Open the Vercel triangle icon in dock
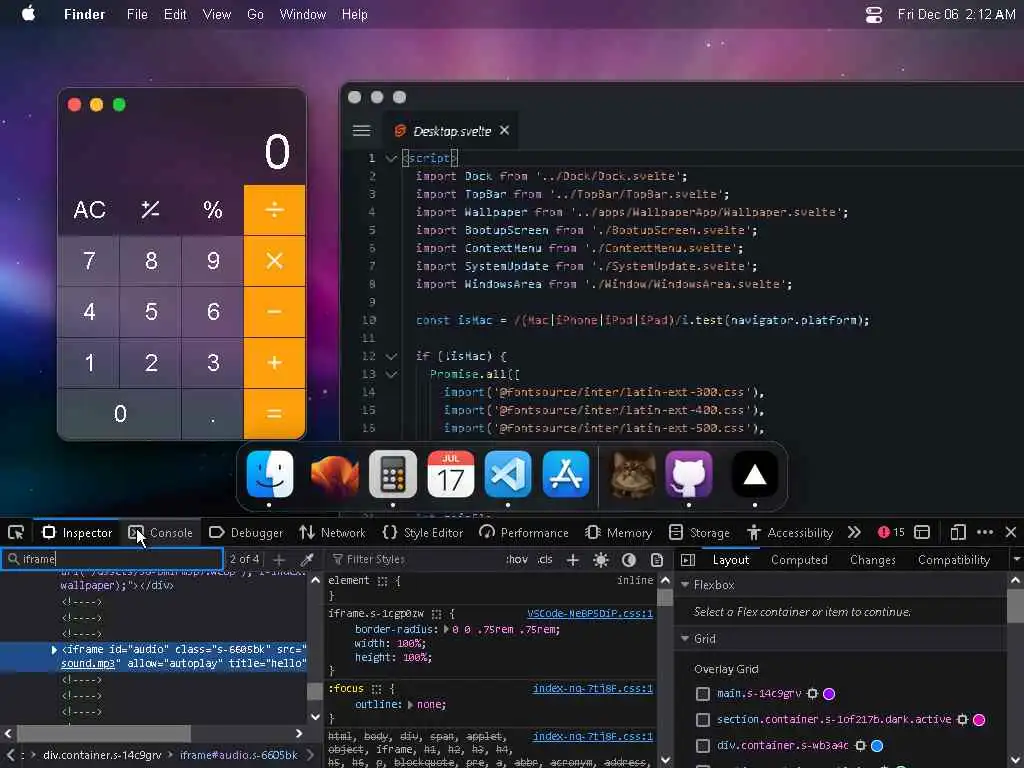The width and height of the screenshot is (1024, 768). click(x=754, y=474)
